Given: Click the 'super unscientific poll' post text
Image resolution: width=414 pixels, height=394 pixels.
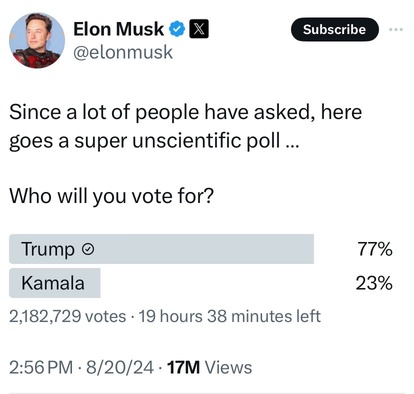Looking at the screenshot, I should [177, 141].
